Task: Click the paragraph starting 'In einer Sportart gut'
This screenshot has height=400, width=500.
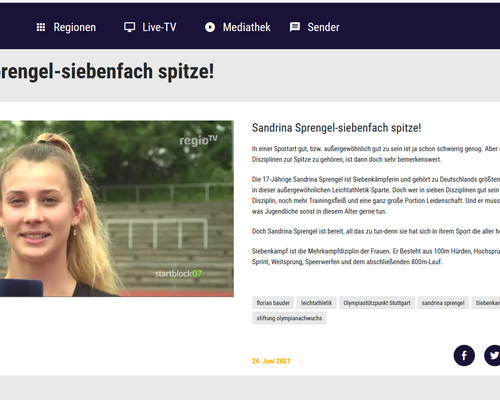Action: [376, 154]
